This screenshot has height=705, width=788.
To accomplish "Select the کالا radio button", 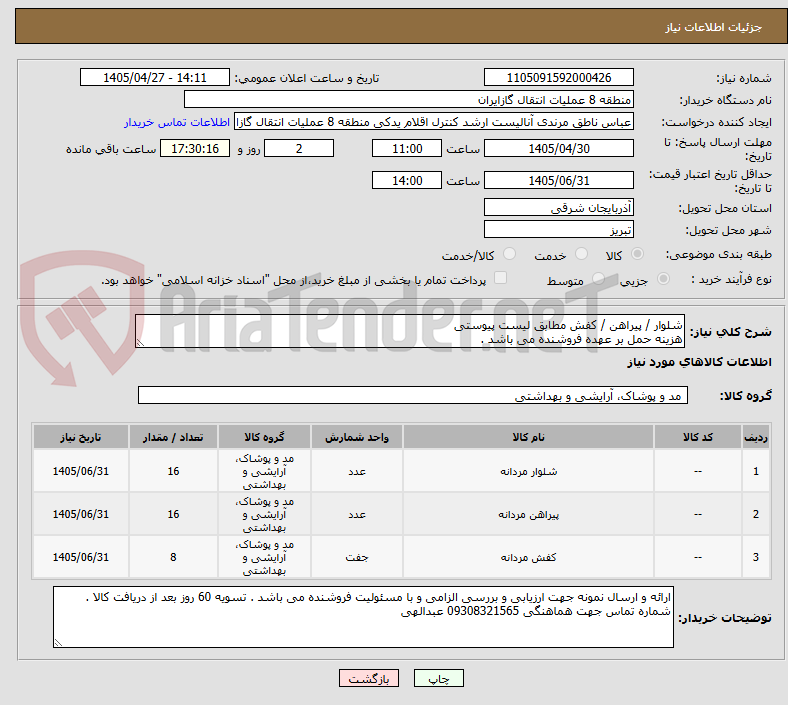I will [637, 254].
